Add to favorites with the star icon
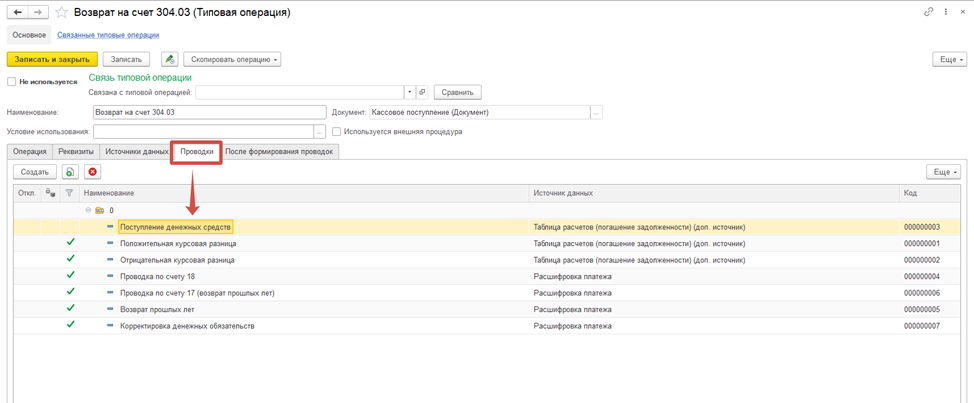The height and width of the screenshot is (403, 974). (x=61, y=12)
